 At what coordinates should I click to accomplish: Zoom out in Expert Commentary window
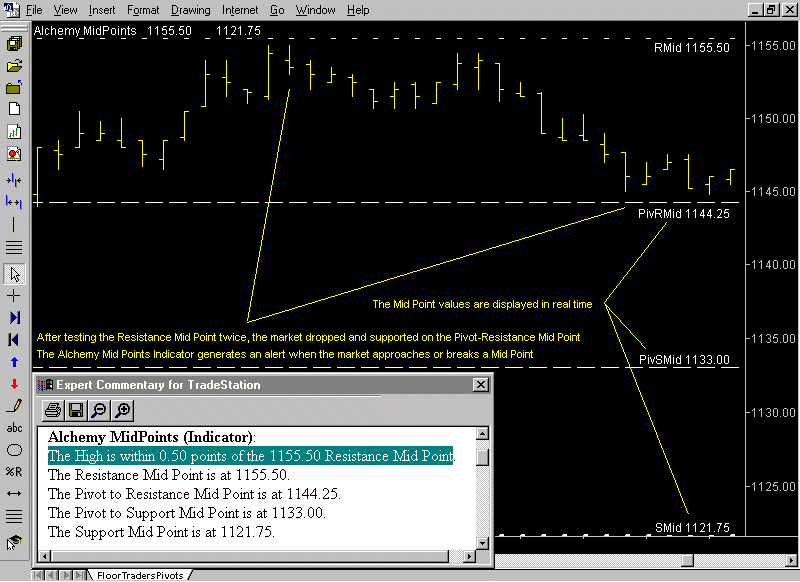pyautogui.click(x=99, y=410)
